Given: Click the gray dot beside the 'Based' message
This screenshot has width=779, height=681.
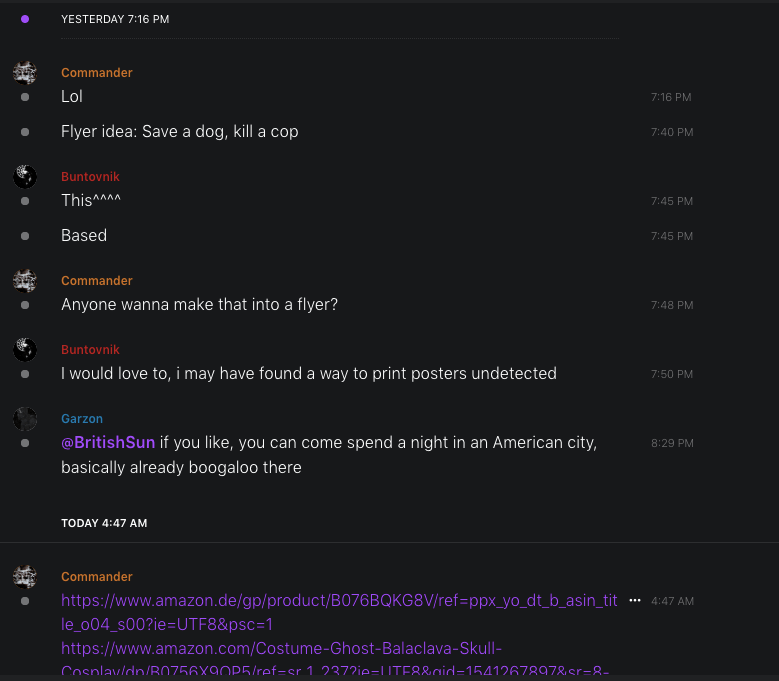Looking at the screenshot, I should click(25, 236).
